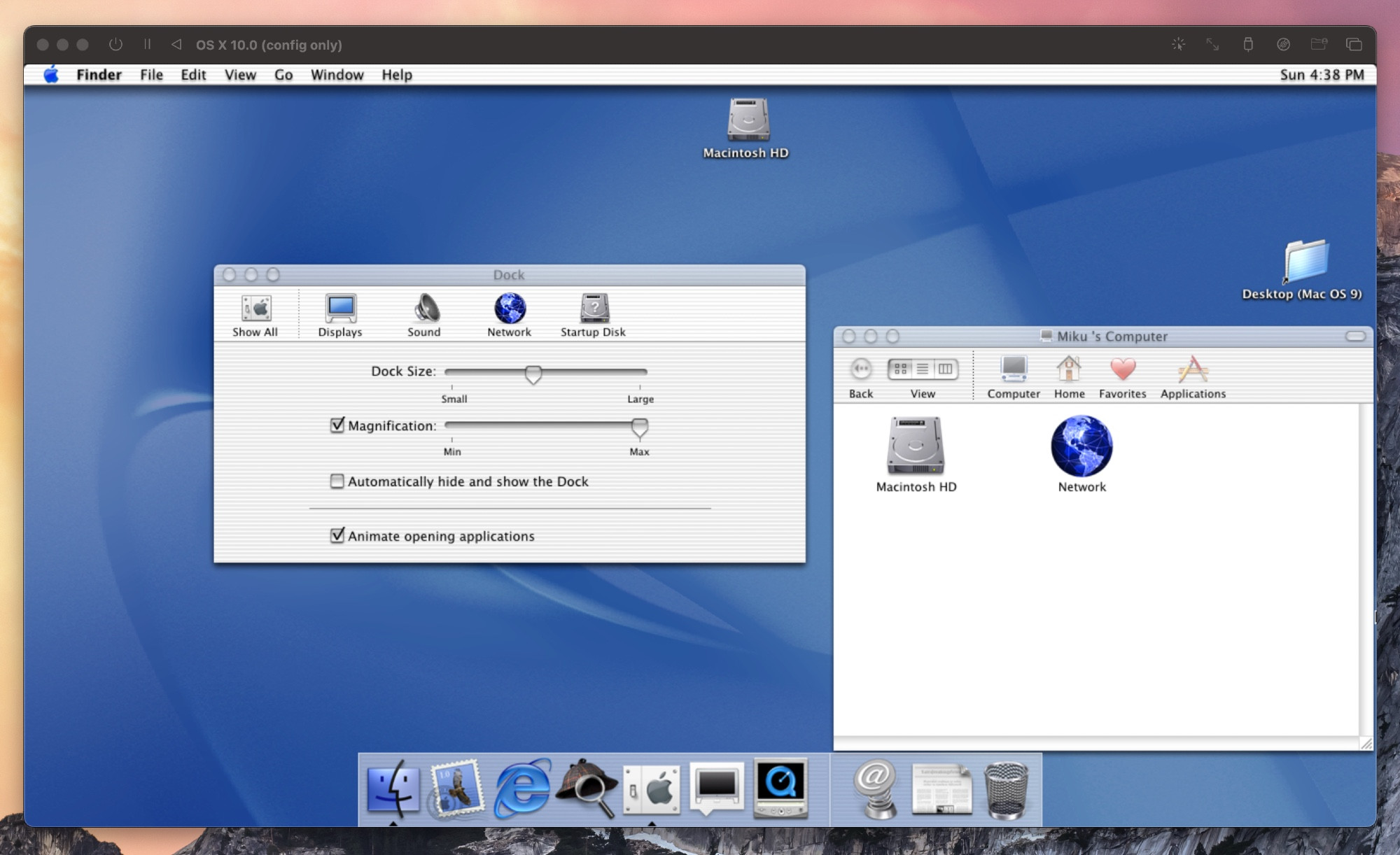Go to Home in Finder toolbar
Viewport: 1400px width, 855px height.
coord(1069,377)
